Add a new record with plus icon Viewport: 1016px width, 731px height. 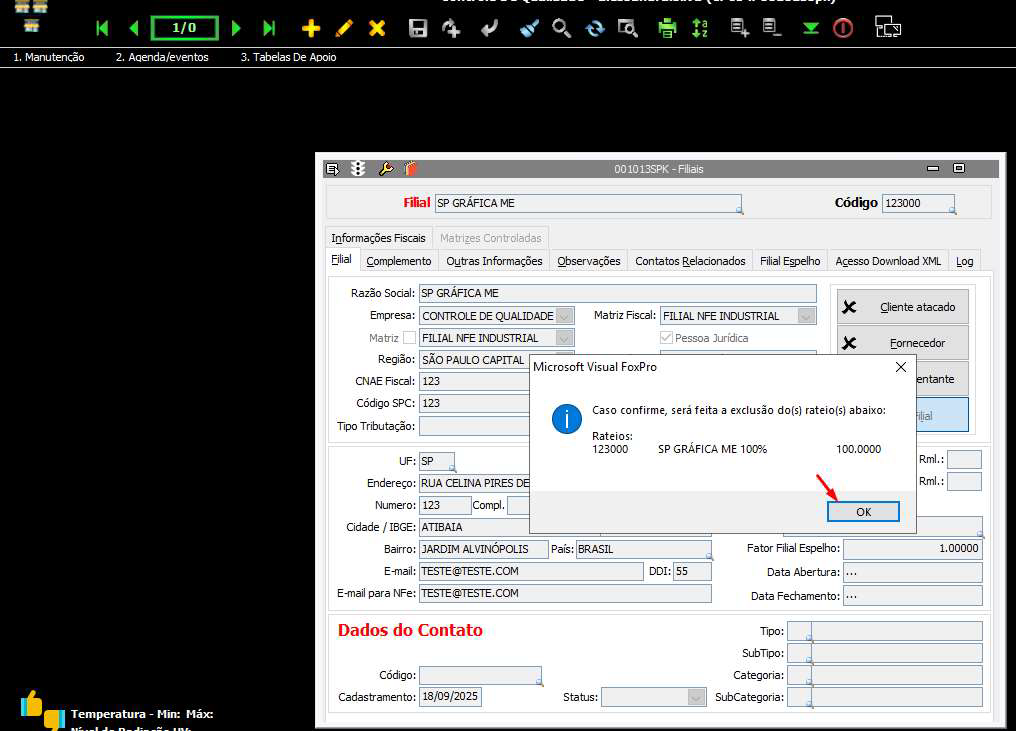click(311, 28)
